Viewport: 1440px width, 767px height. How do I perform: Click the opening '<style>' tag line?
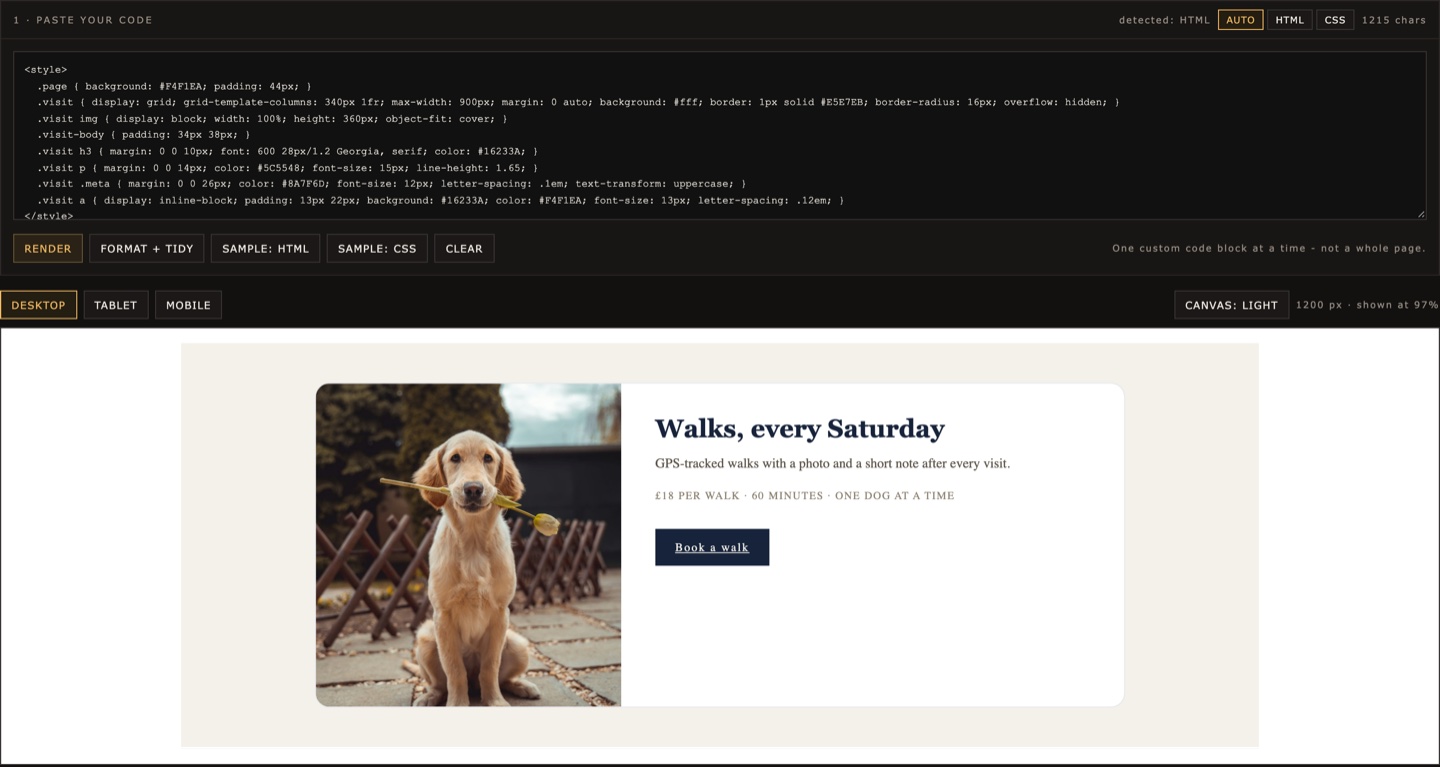(x=46, y=70)
